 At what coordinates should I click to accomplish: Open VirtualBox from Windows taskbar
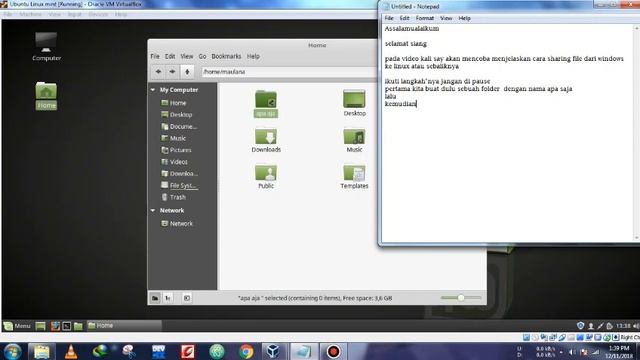pyautogui.click(x=273, y=351)
